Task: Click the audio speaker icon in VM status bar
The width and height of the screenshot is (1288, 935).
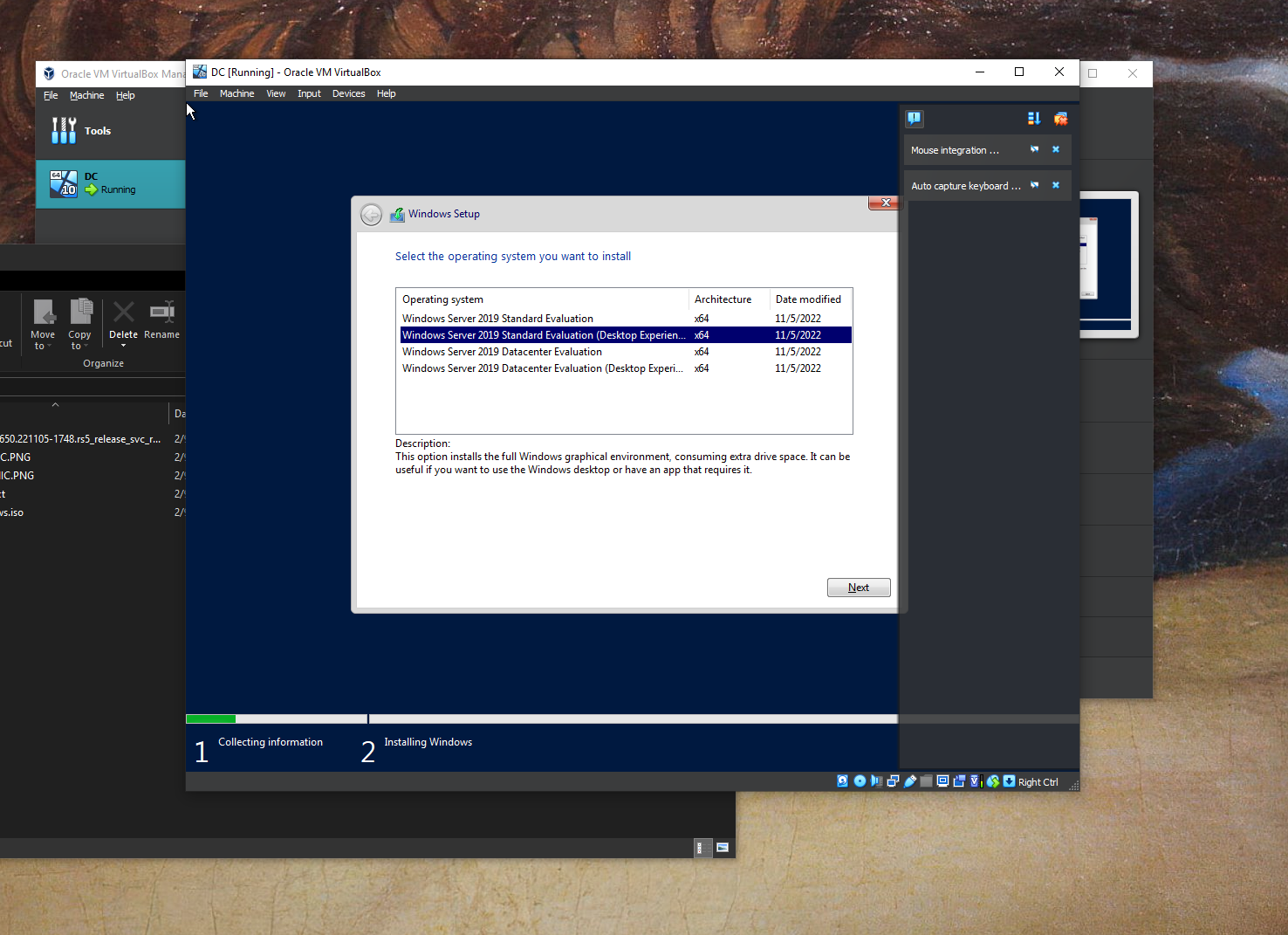Action: coord(876,781)
